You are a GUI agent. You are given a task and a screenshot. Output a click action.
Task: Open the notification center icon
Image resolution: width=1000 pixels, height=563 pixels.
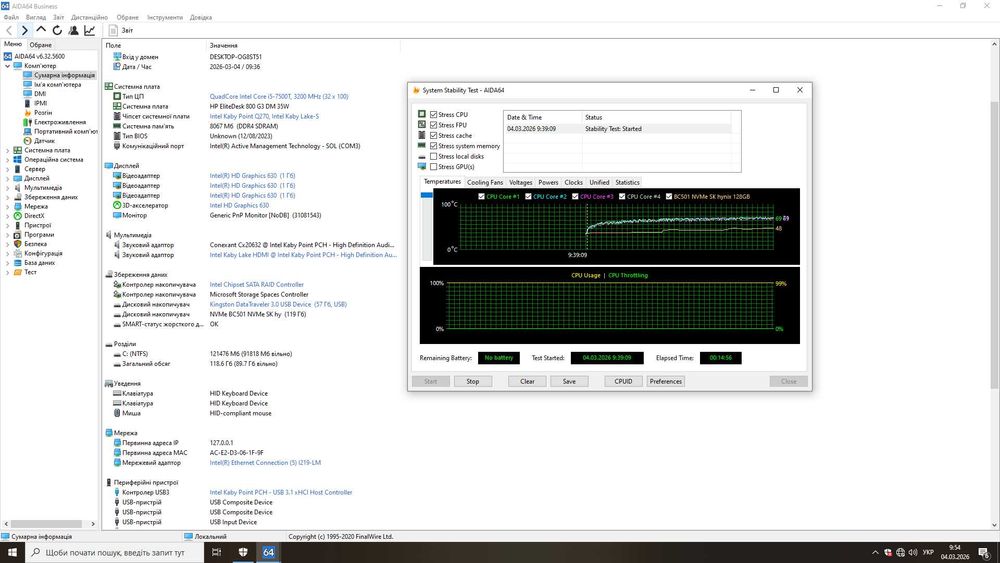point(985,552)
